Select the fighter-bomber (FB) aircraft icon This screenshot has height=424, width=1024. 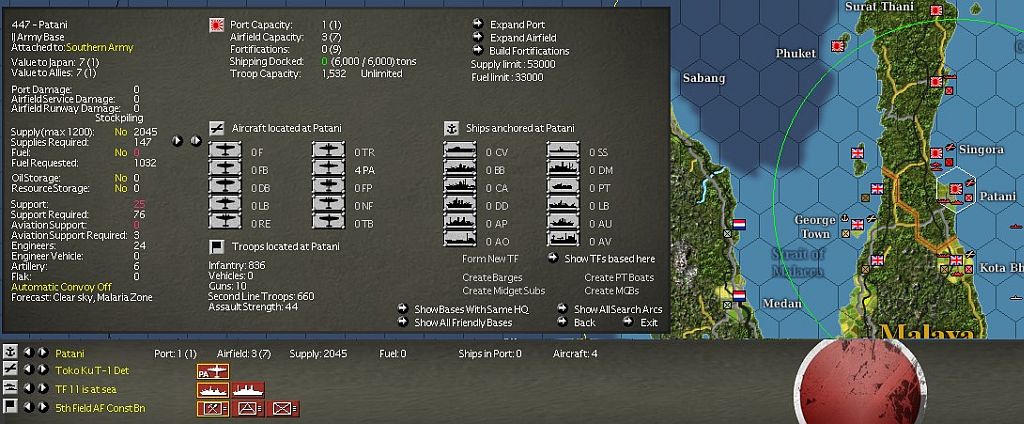(x=225, y=169)
